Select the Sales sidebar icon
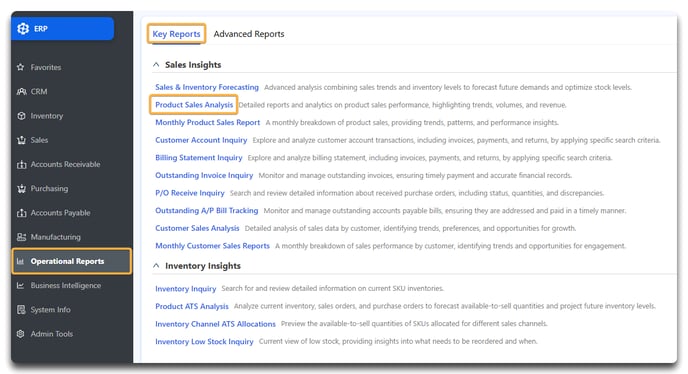 [x=21, y=140]
